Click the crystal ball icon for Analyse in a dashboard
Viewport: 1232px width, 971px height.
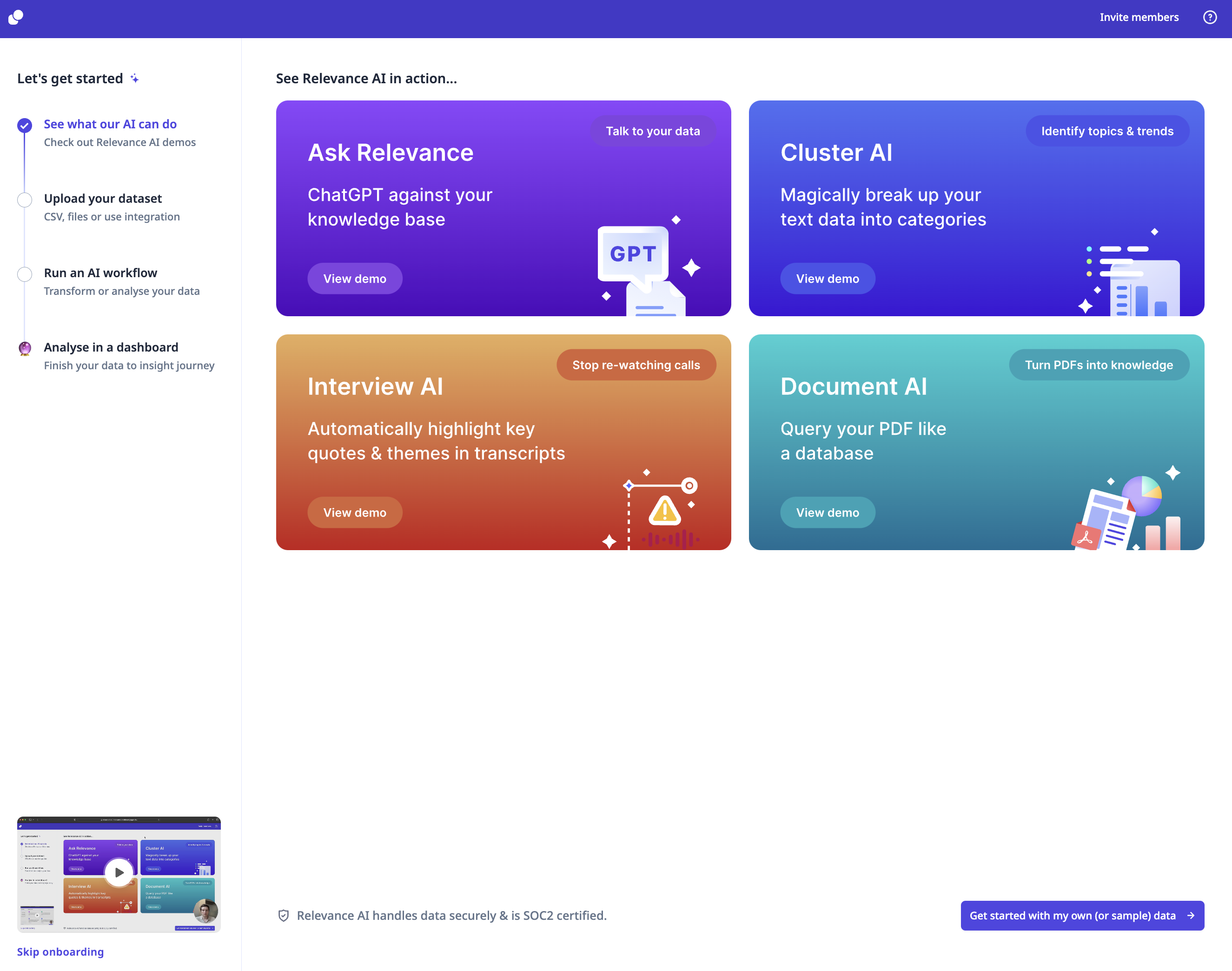(x=25, y=348)
